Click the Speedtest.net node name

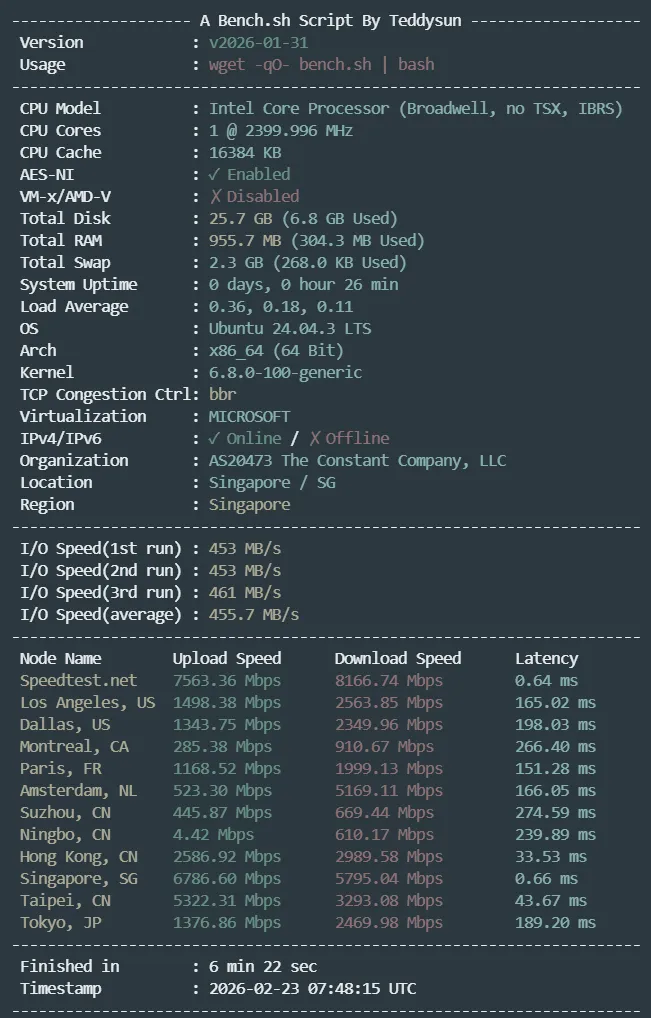pos(78,680)
